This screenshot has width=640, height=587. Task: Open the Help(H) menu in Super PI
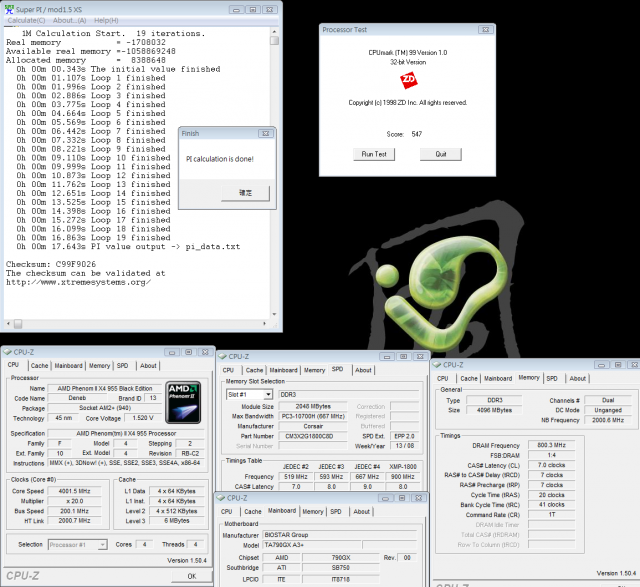pos(106,20)
